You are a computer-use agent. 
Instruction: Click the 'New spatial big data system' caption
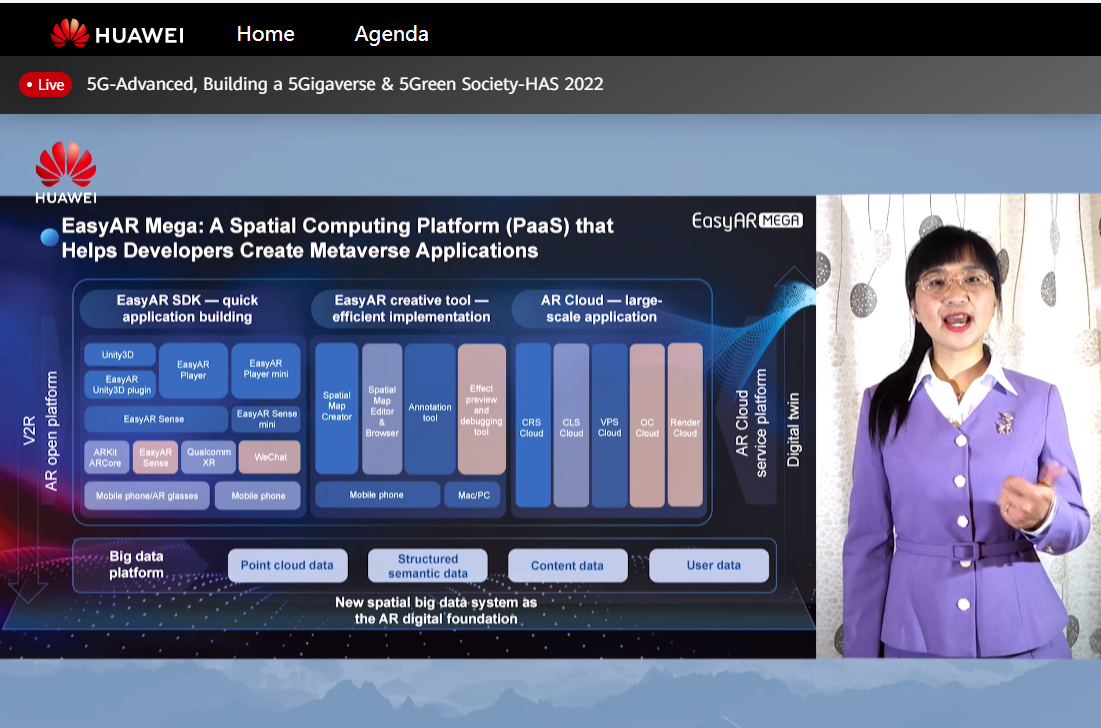coord(436,610)
